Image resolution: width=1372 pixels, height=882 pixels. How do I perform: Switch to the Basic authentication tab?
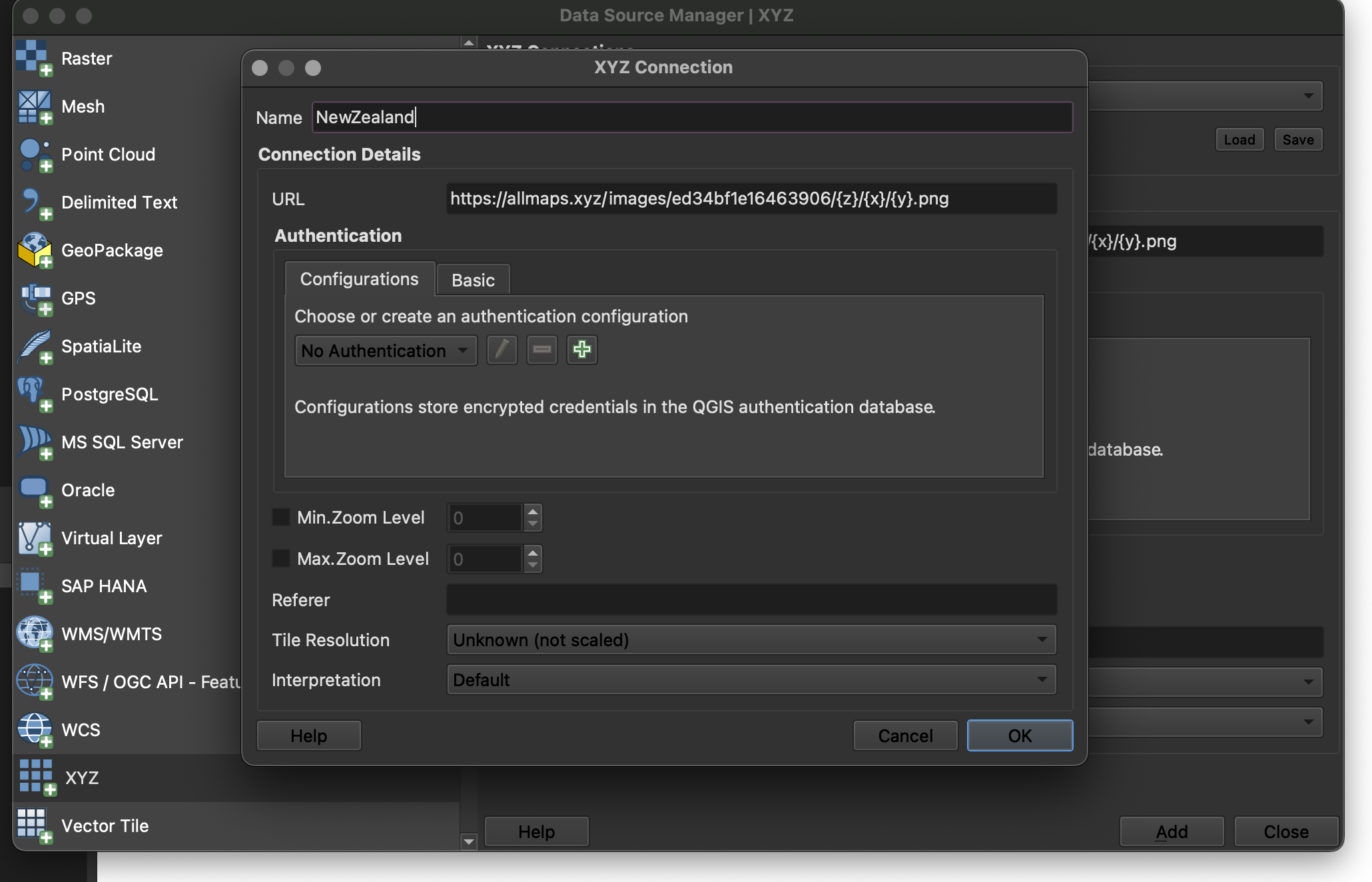473,280
